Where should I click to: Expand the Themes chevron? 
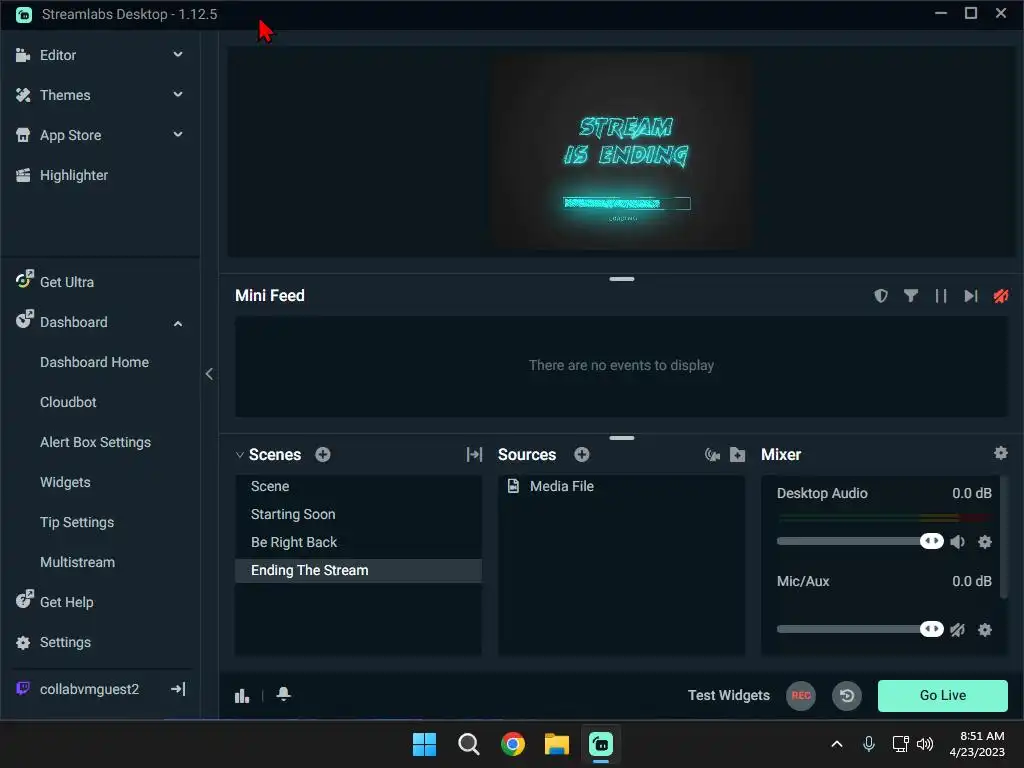(x=178, y=95)
